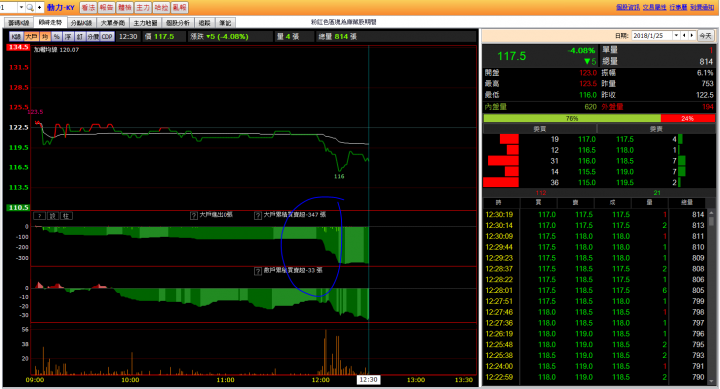Open the date picker dropdown
Viewport: 720px width, 389px height.
coord(676,35)
